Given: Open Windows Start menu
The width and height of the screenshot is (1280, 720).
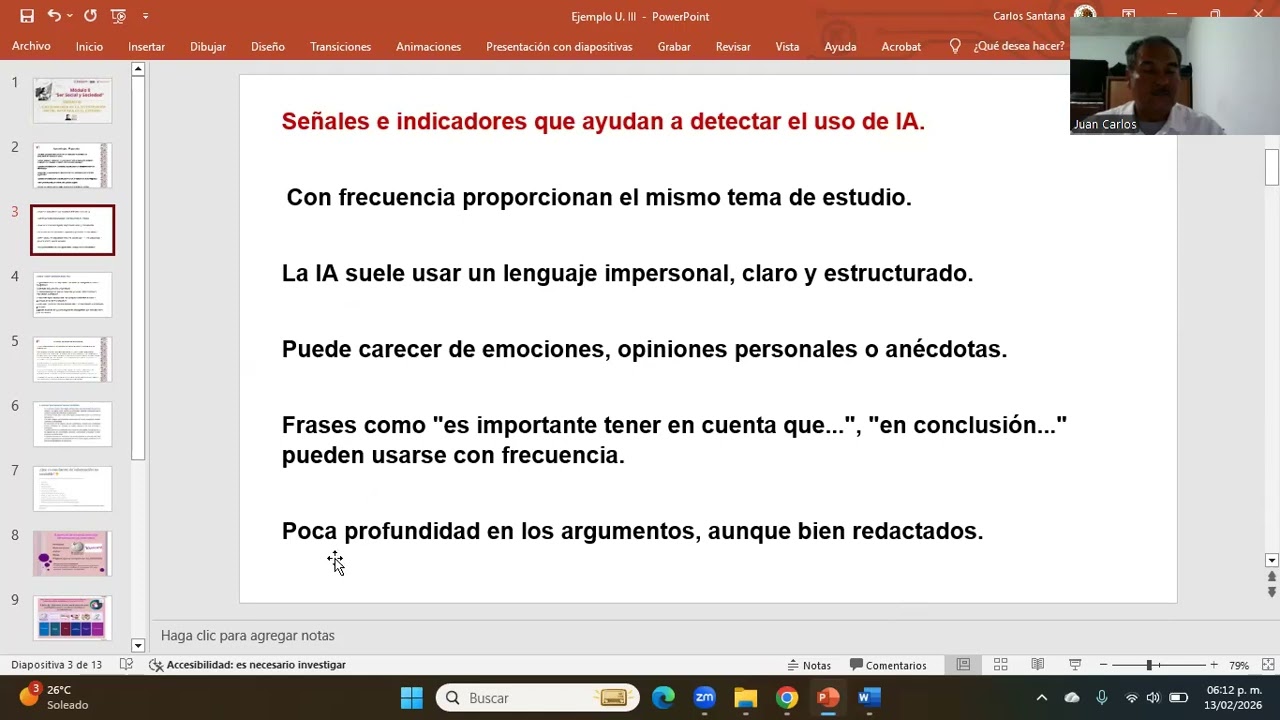Looking at the screenshot, I should [412, 698].
